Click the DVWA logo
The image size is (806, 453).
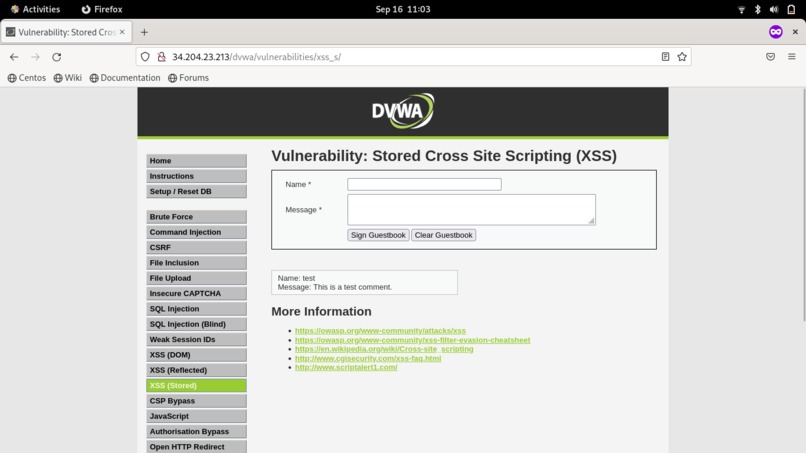click(403, 111)
